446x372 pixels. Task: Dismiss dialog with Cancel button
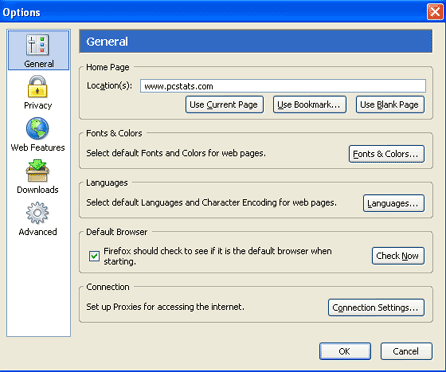point(406,351)
